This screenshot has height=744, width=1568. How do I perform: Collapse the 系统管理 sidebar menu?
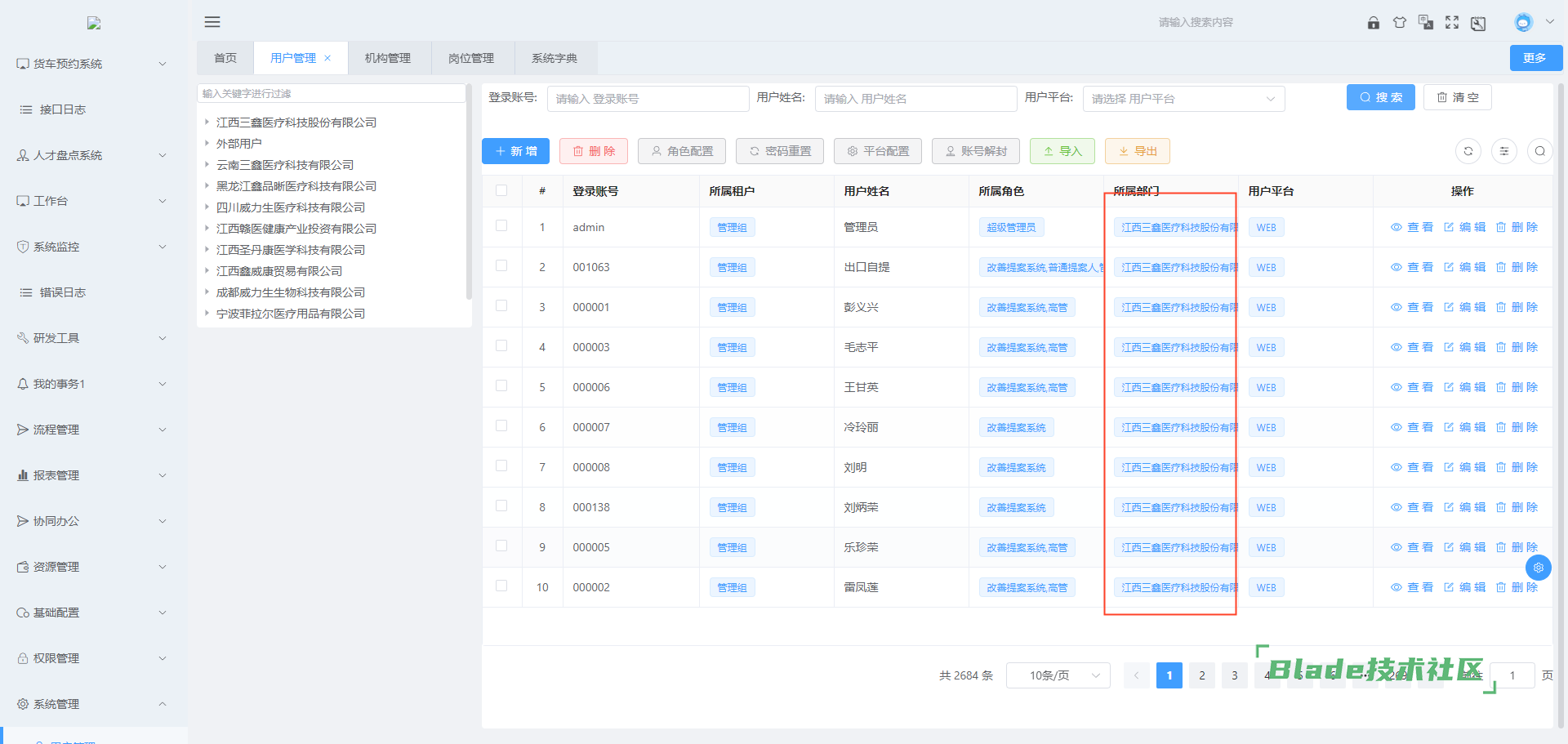[x=94, y=704]
